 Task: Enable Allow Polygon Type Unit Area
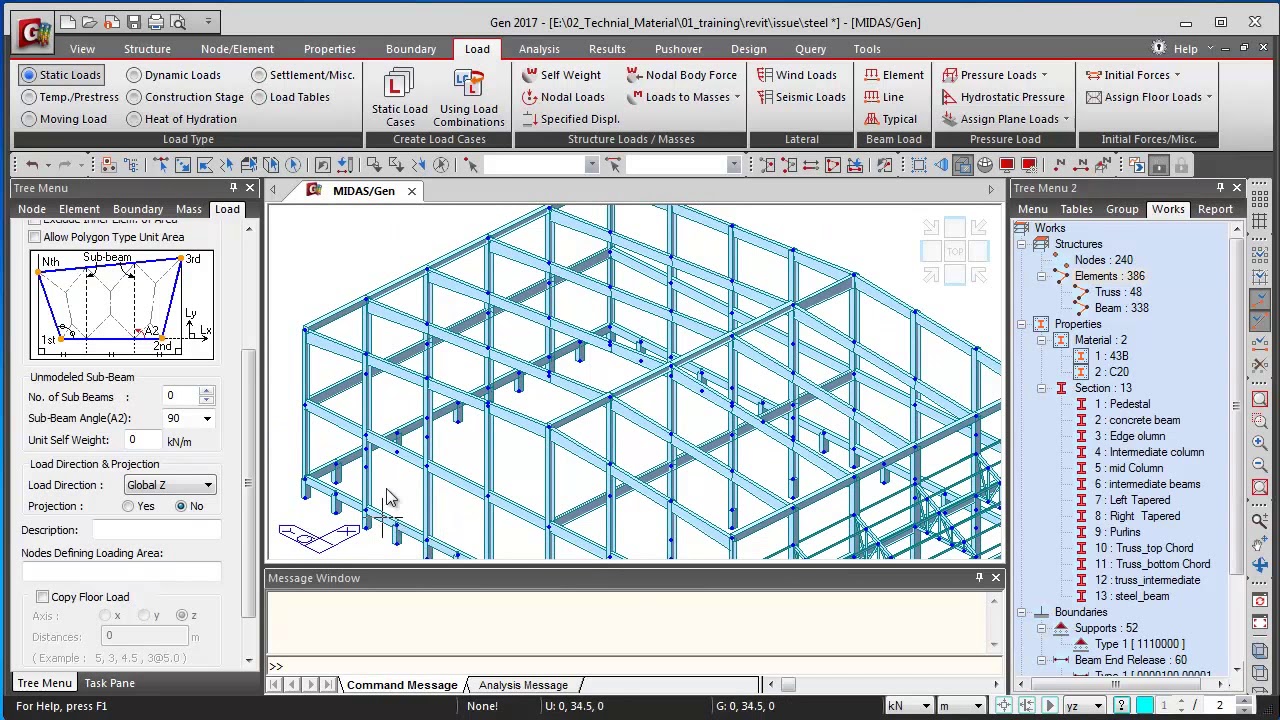(x=35, y=237)
